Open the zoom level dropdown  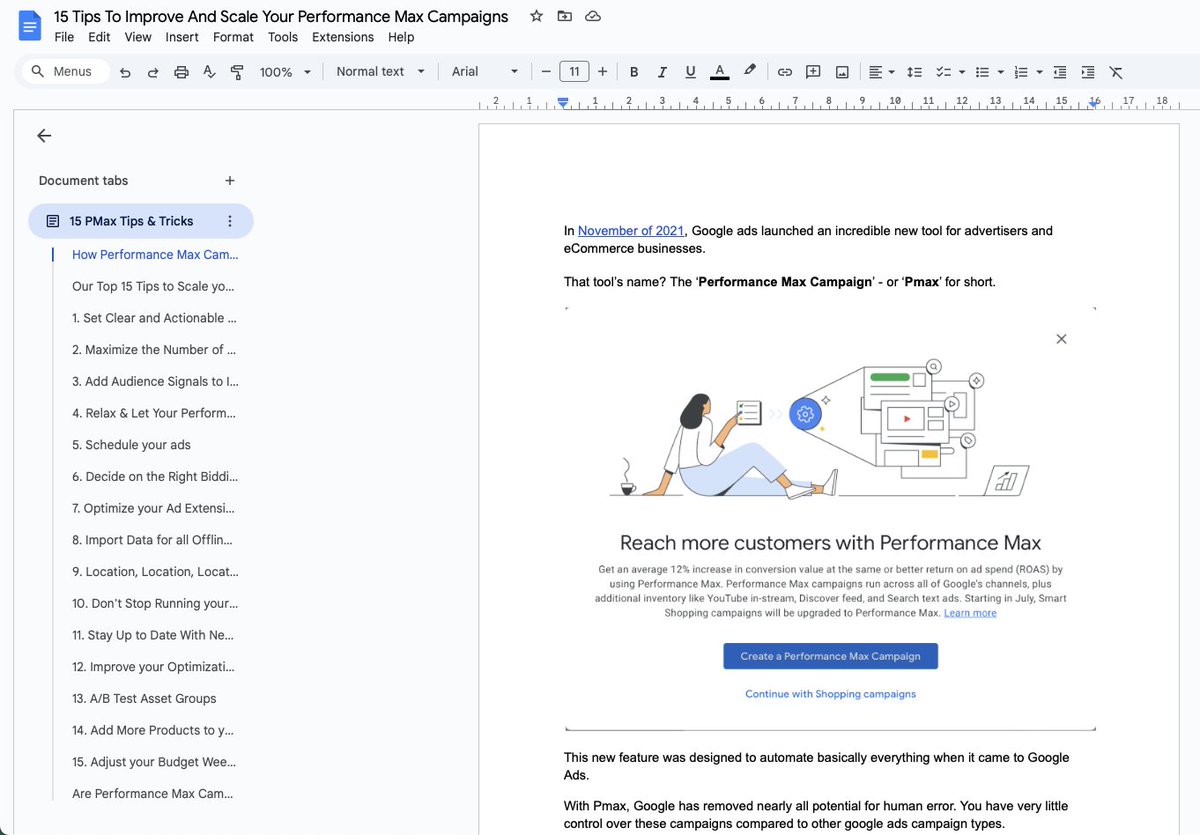(285, 72)
